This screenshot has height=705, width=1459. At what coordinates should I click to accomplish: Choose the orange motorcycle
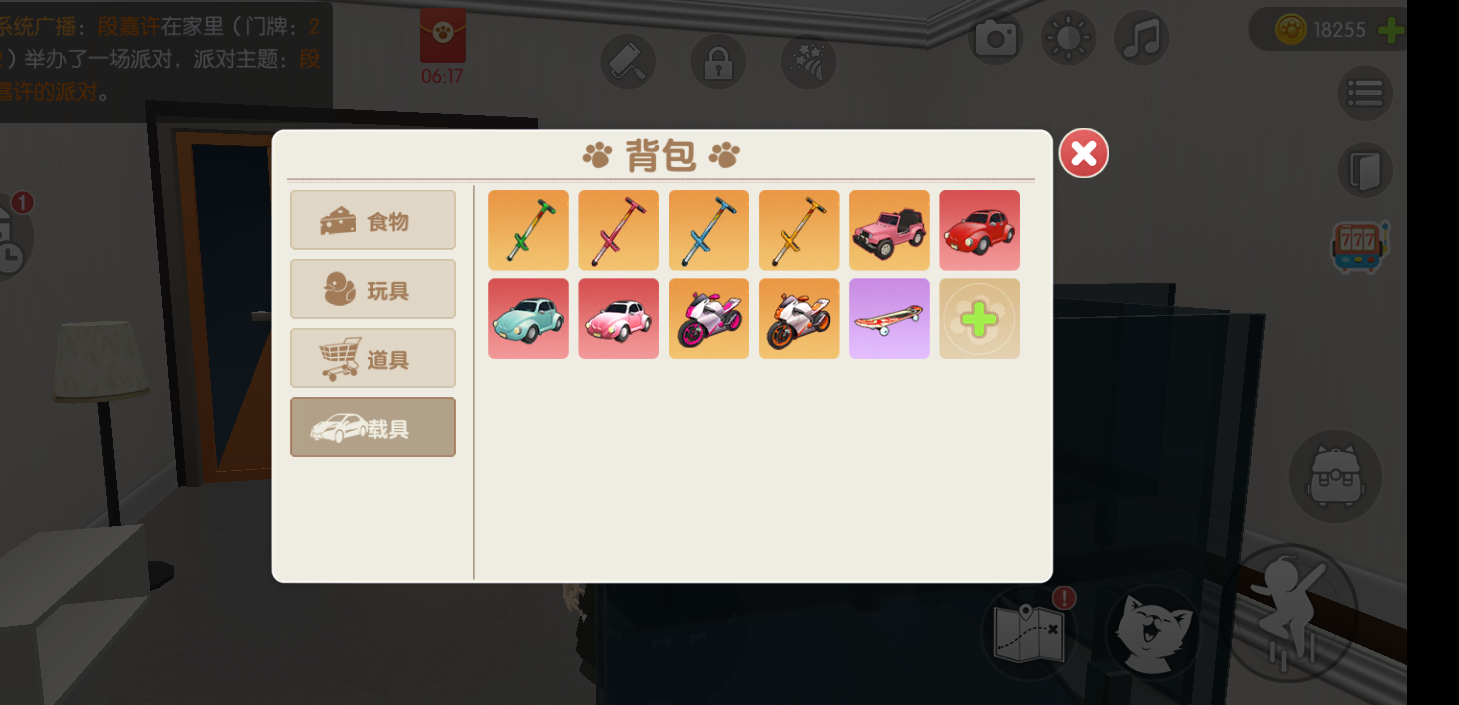click(799, 318)
